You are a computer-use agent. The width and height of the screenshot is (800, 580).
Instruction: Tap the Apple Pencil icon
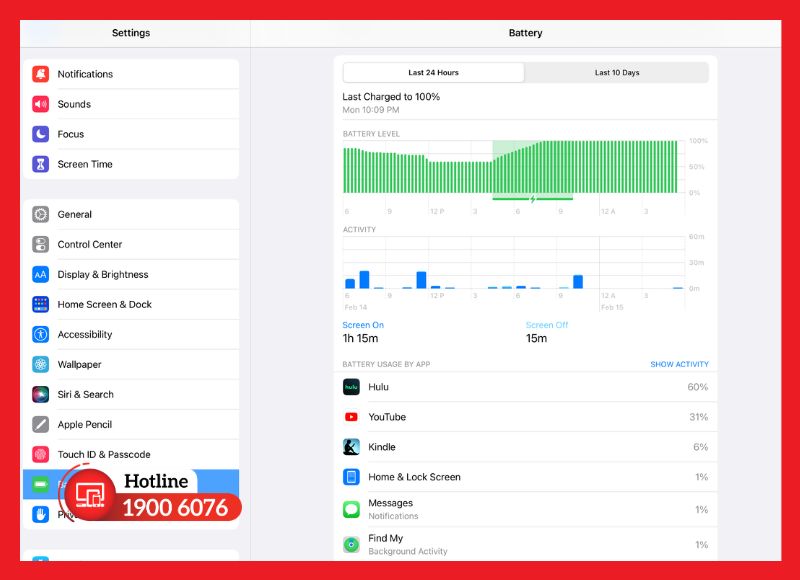tap(40, 424)
